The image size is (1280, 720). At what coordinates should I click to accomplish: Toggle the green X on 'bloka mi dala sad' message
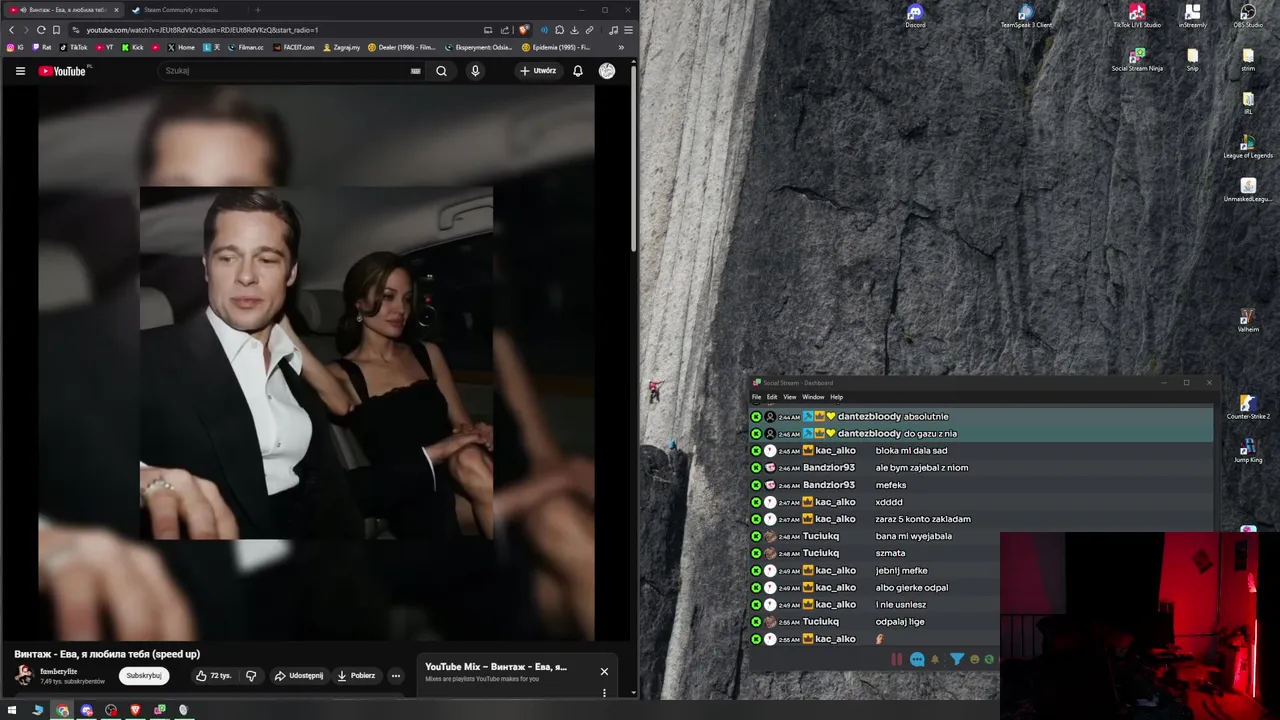756,451
